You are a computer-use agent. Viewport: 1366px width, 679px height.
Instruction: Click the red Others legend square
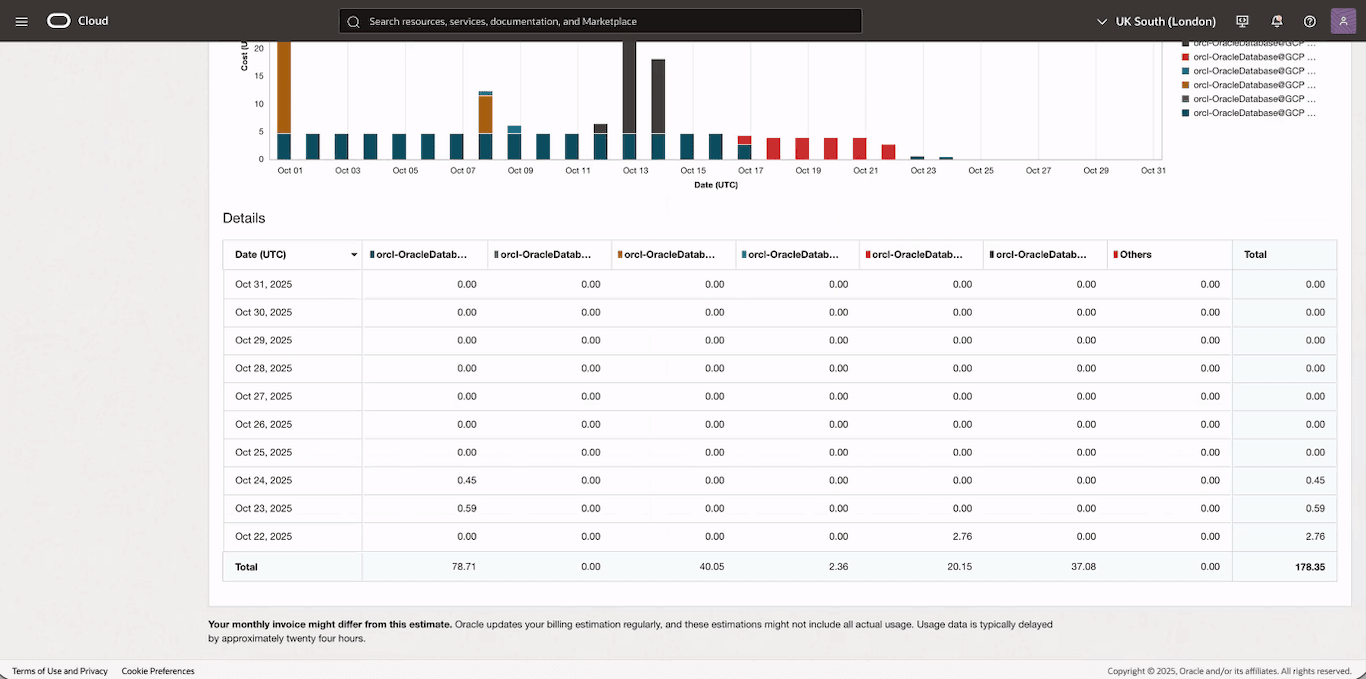click(x=1116, y=254)
